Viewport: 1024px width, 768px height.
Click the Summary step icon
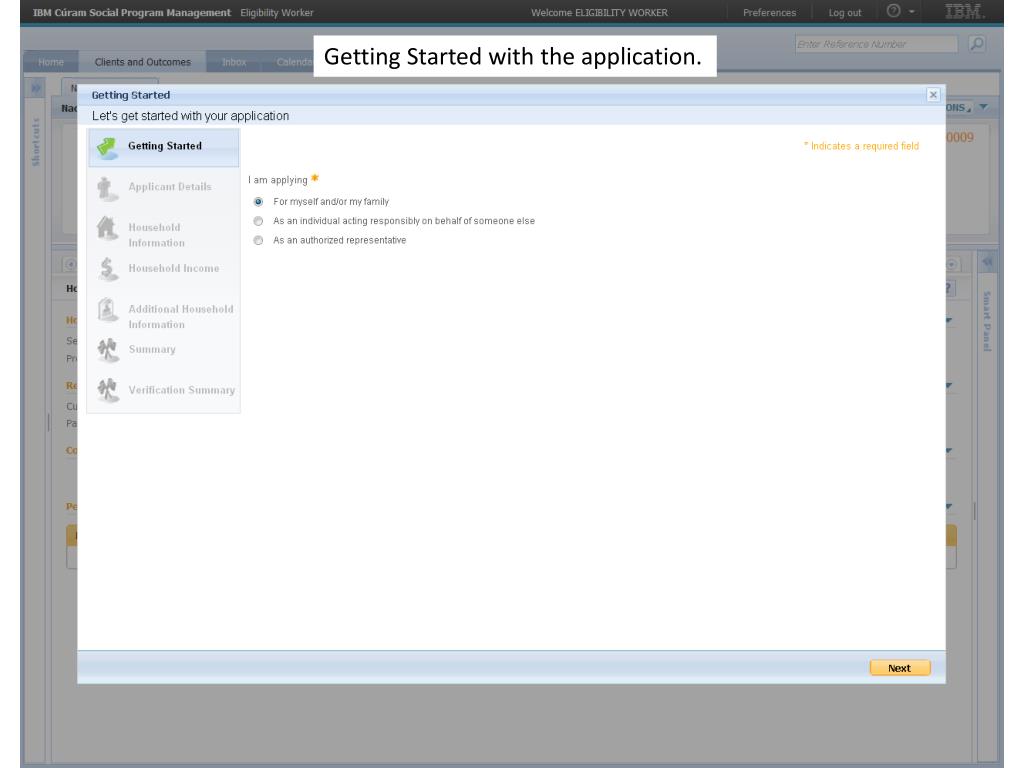[x=107, y=350]
